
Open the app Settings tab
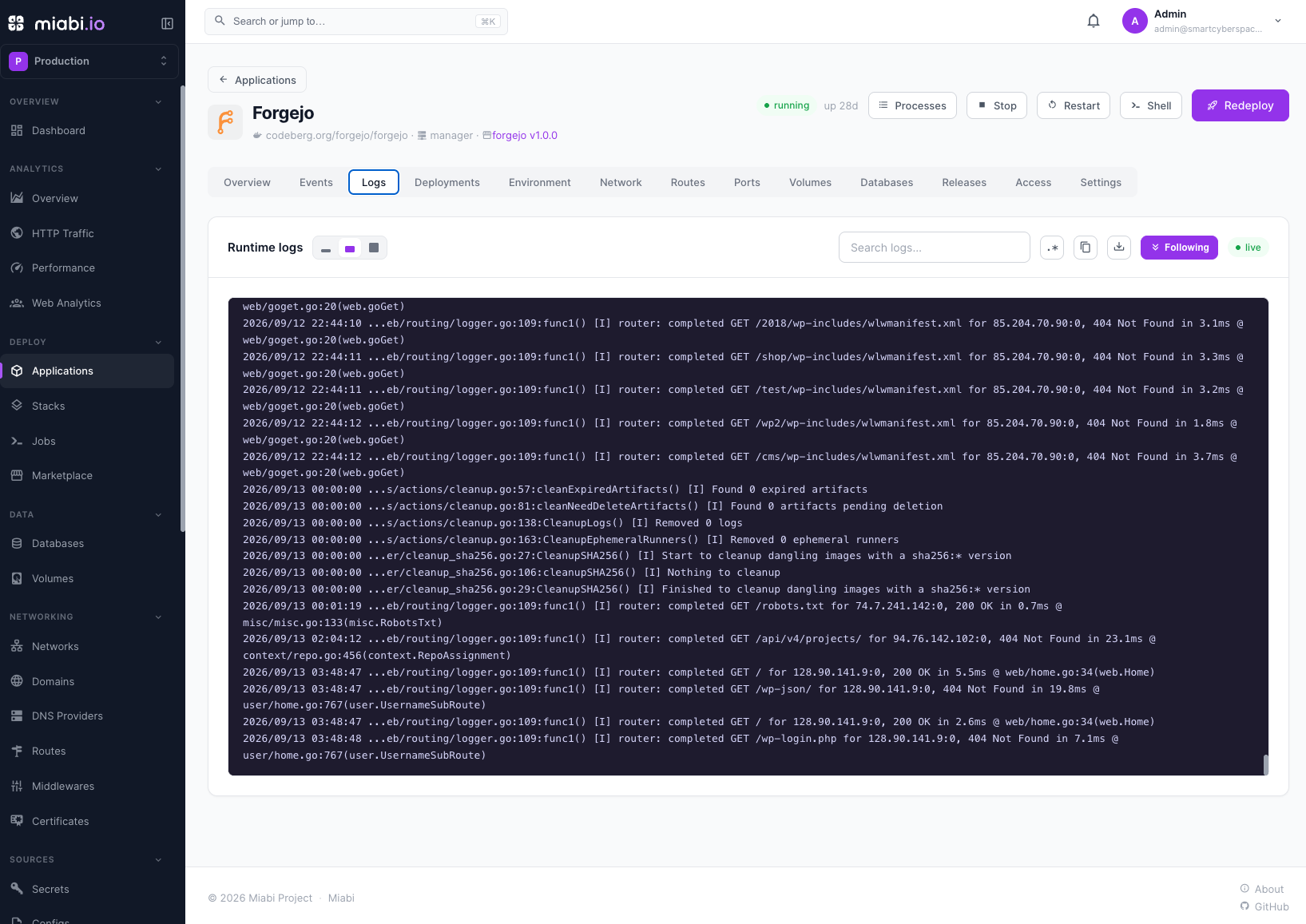tap(1101, 183)
